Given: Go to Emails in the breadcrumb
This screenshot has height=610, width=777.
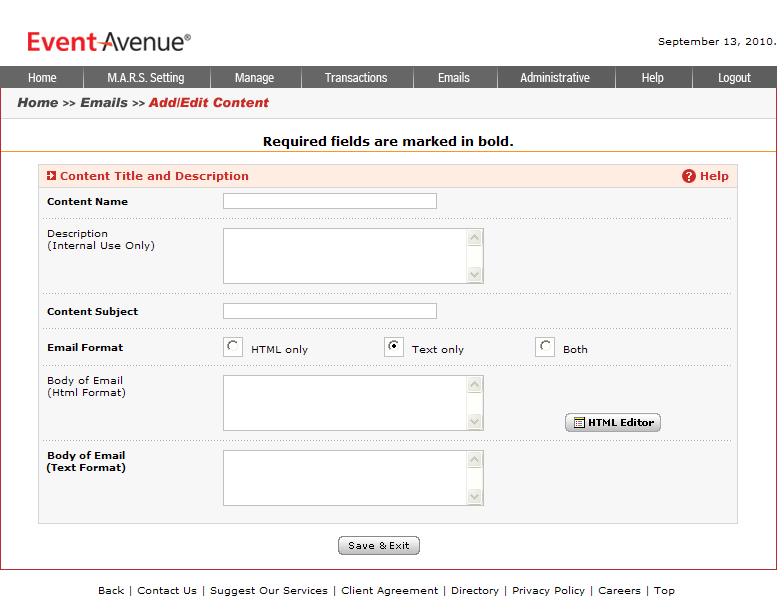Looking at the screenshot, I should click(x=104, y=103).
